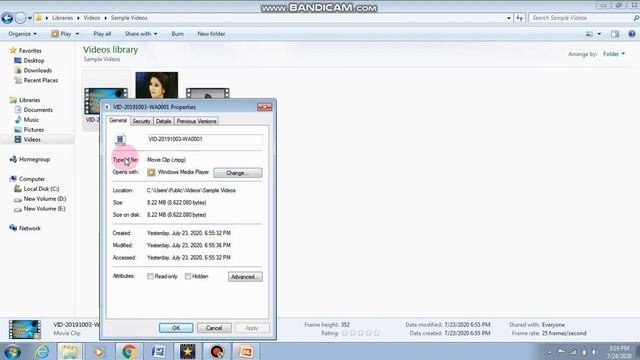Viewport: 640px width, 360px height.
Task: Select the woman portrait video thumbnail
Action: pyautogui.click(x=157, y=85)
